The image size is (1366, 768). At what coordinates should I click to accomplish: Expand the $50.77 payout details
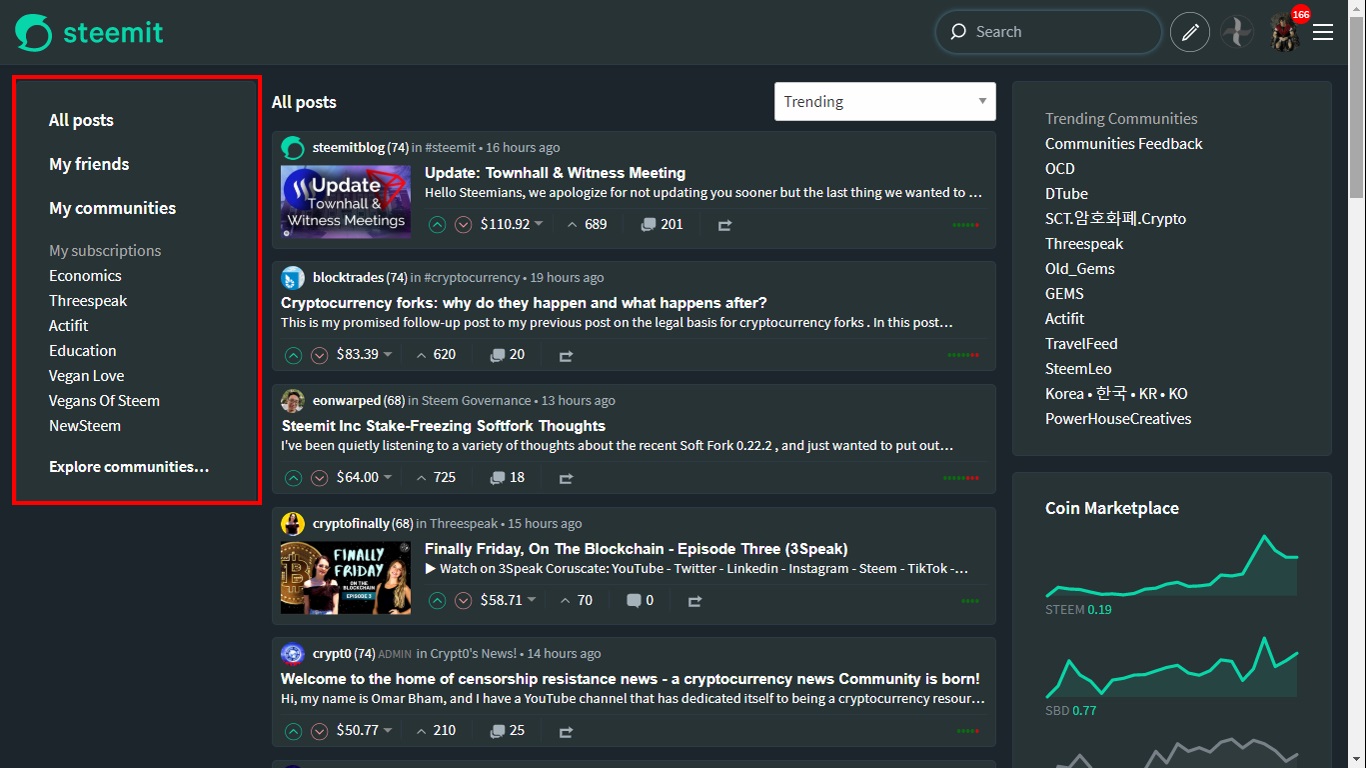pos(365,730)
